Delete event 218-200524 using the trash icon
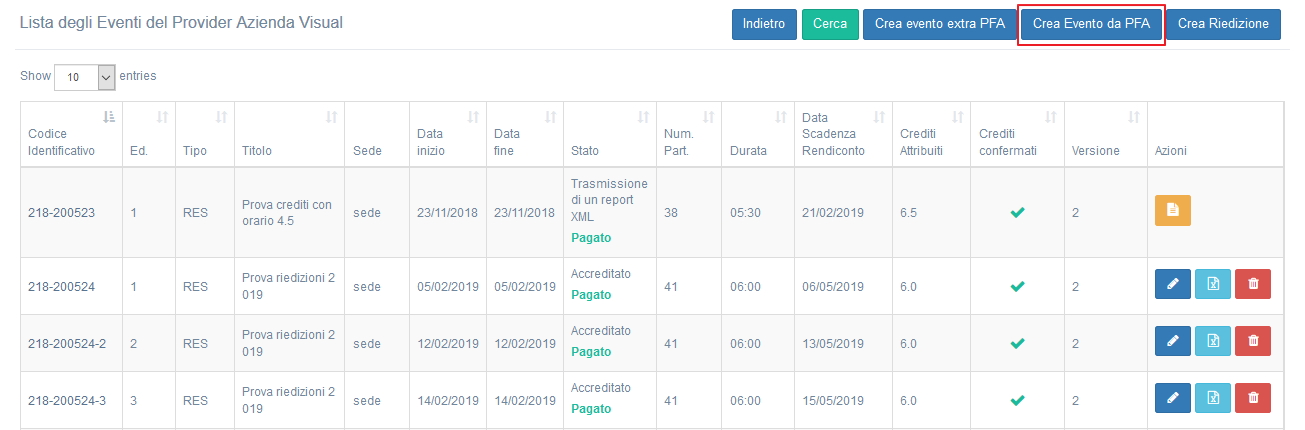Viewport: 1305px width, 430px height. coord(1252,285)
